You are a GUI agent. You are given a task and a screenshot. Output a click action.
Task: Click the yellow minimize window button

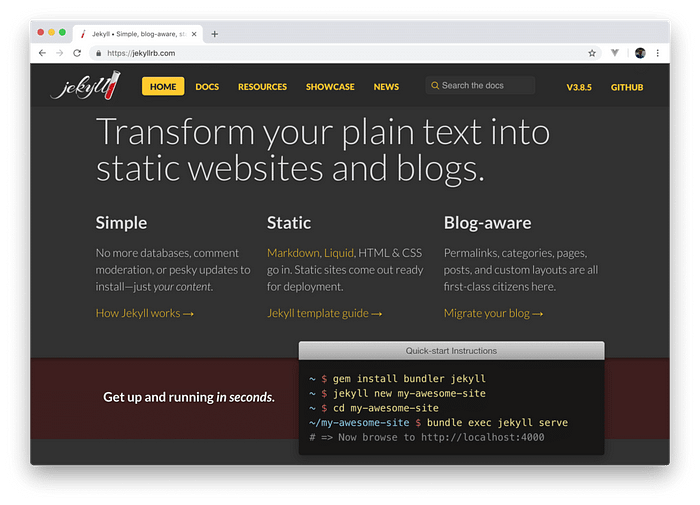click(x=51, y=32)
